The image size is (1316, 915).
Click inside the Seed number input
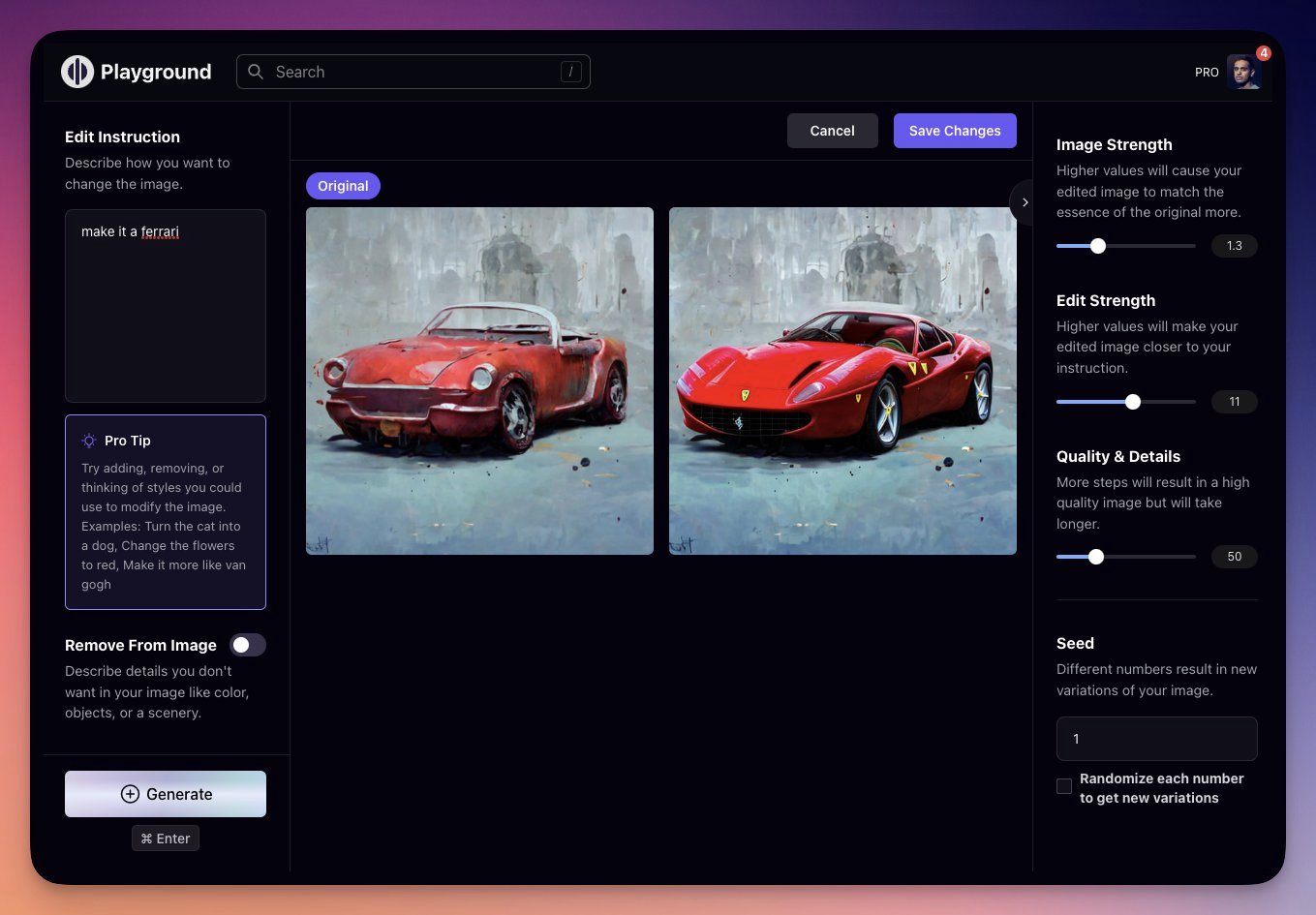point(1156,738)
